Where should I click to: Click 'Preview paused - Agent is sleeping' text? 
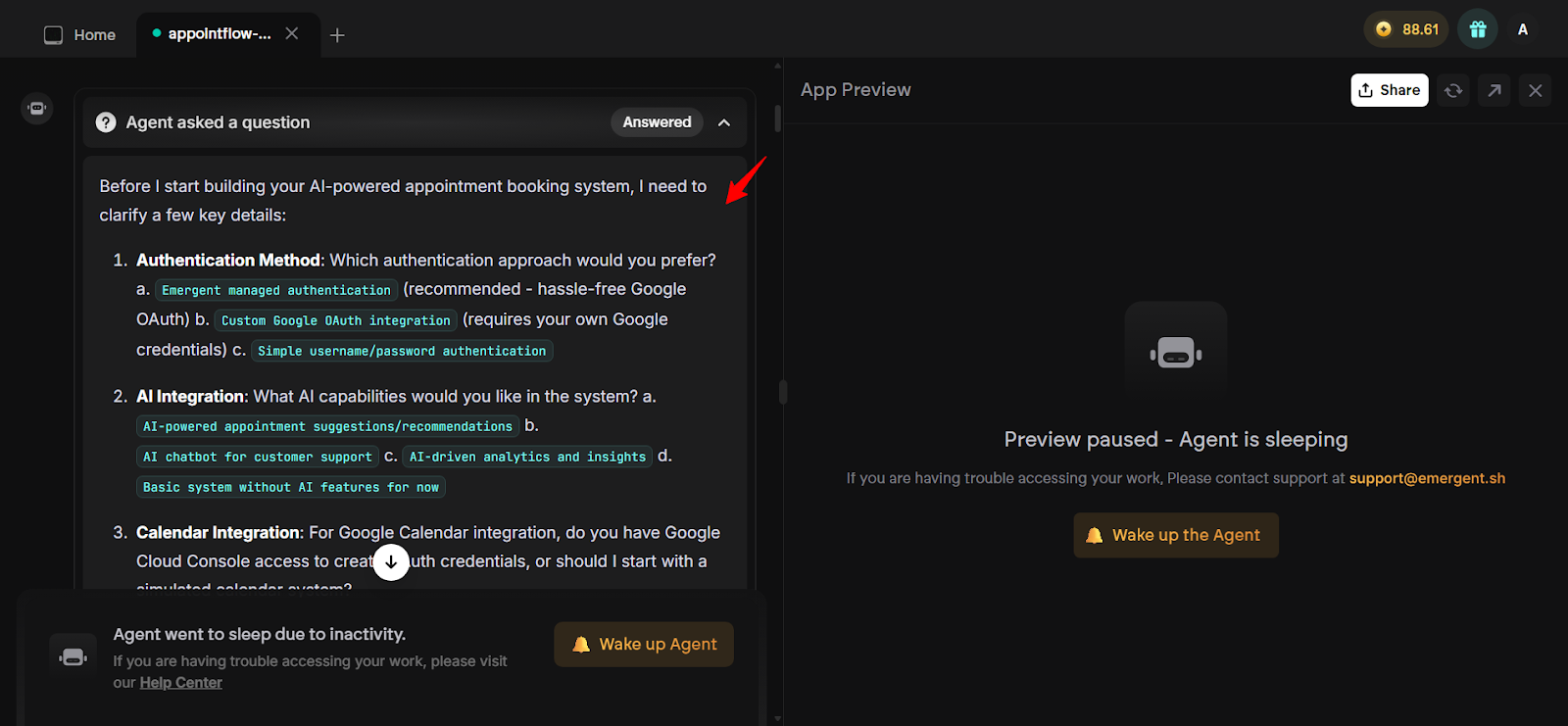click(x=1176, y=439)
